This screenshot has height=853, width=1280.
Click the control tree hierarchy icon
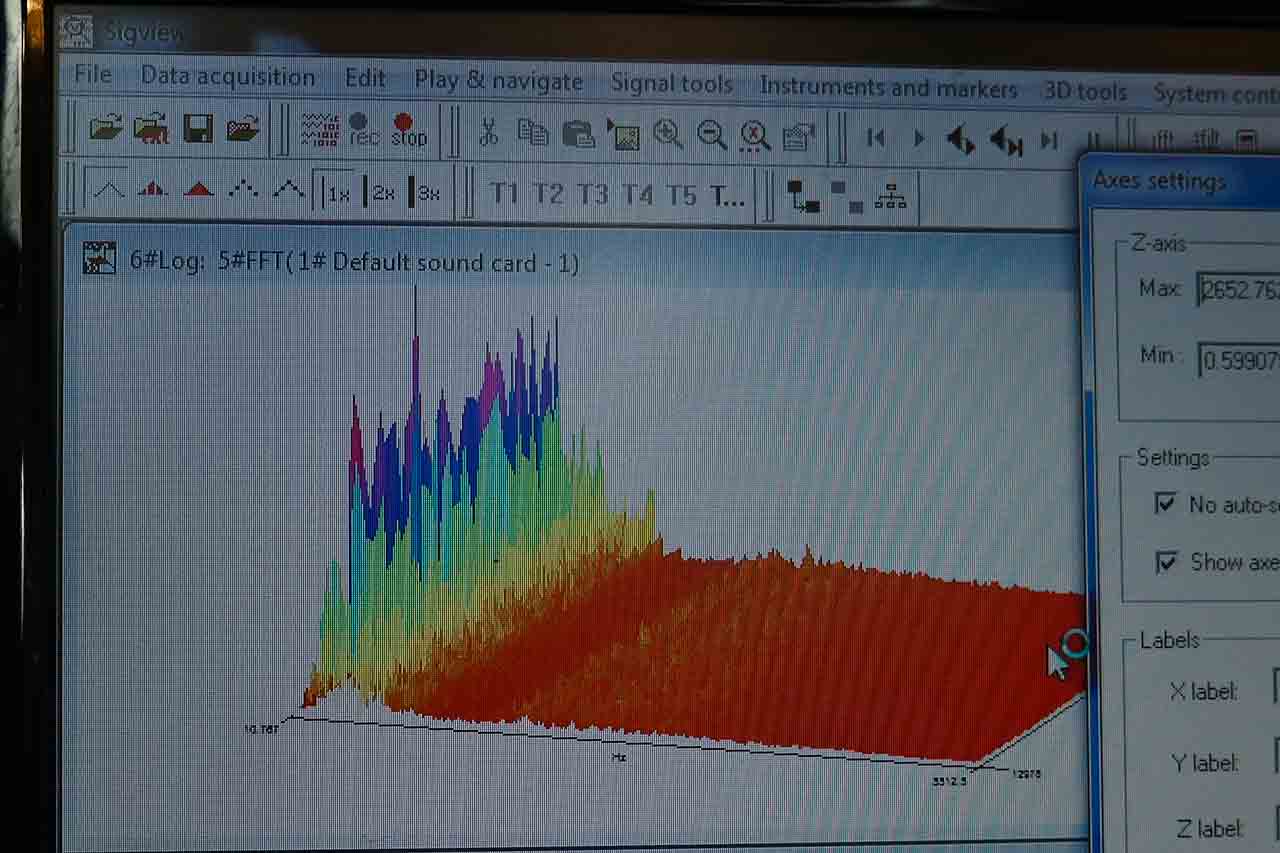coord(890,196)
